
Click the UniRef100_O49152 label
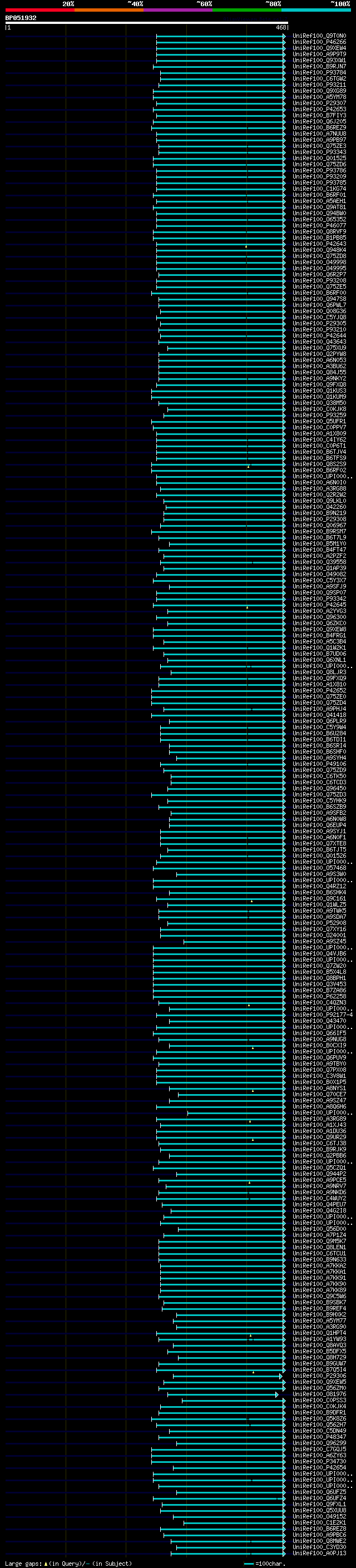[x=319, y=1516]
